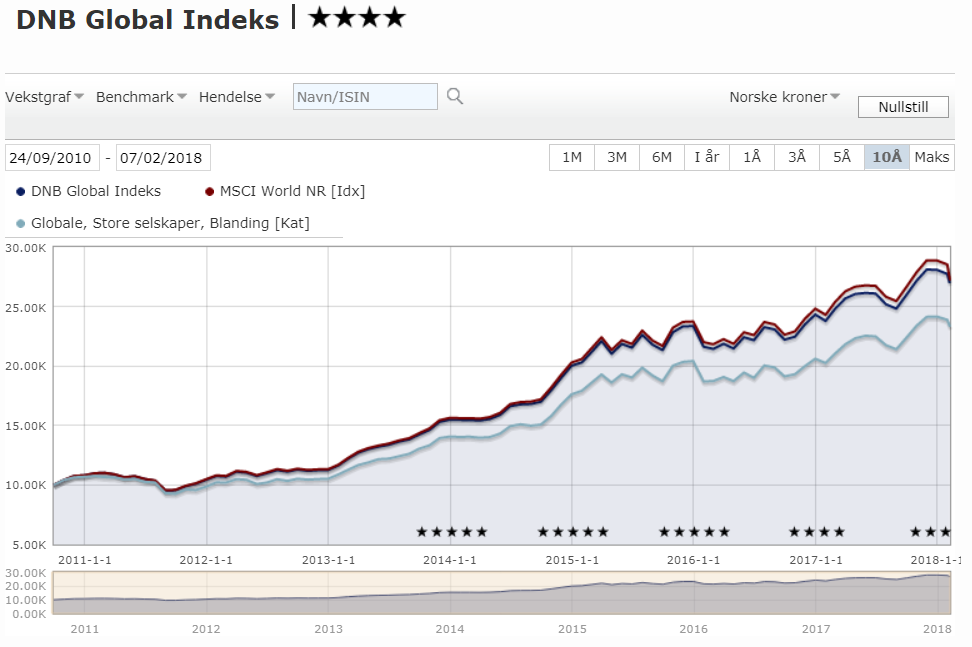Click the 20.00K y-axis label
This screenshot has height=647, width=972.
pos(25,366)
